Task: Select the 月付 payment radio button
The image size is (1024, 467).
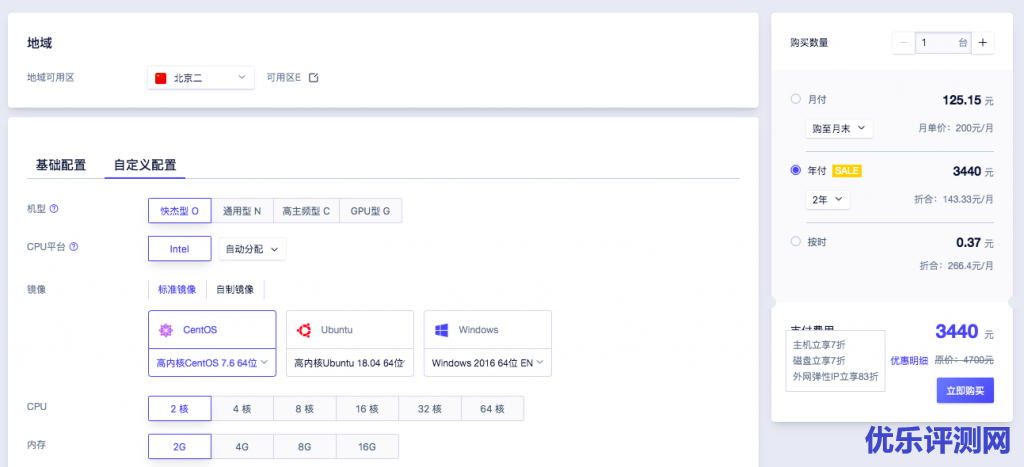Action: click(795, 99)
